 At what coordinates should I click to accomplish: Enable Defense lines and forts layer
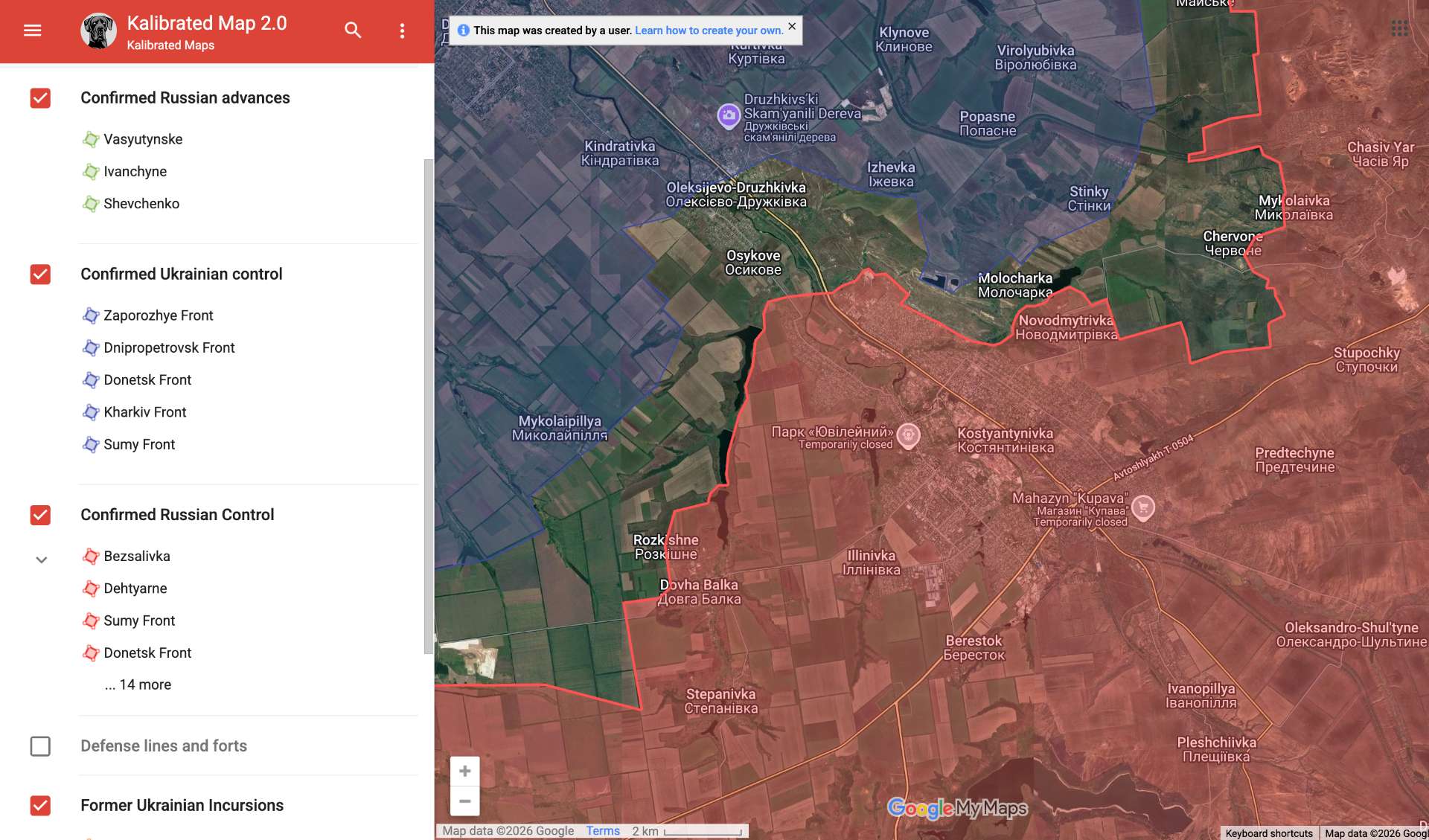40,746
